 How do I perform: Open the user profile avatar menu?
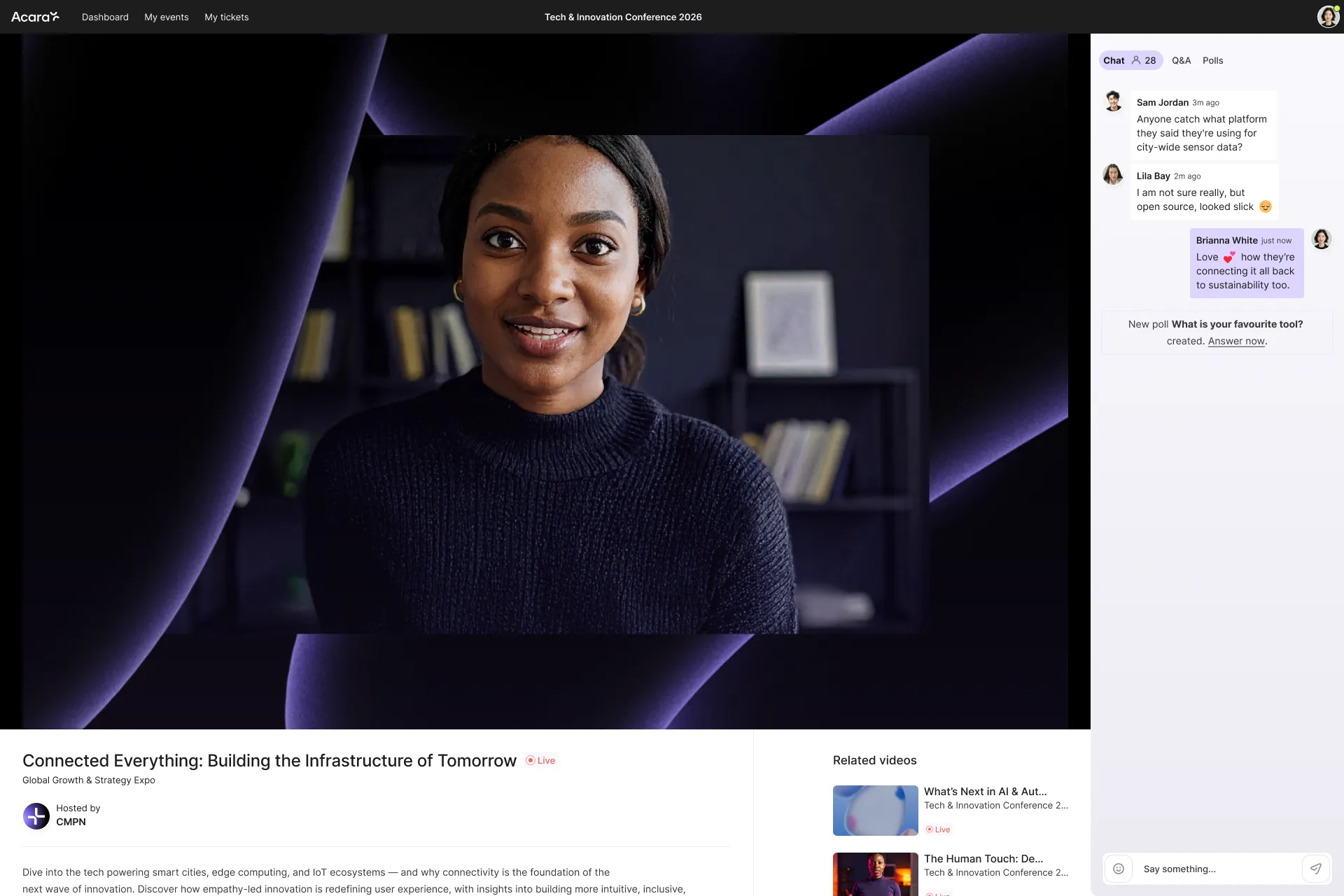click(x=1327, y=16)
